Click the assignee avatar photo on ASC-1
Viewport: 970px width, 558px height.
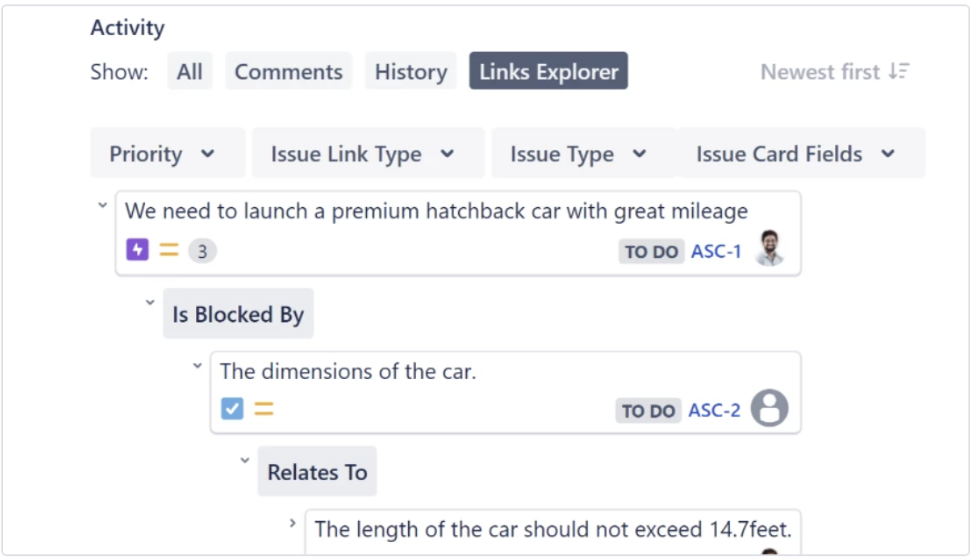[x=770, y=248]
